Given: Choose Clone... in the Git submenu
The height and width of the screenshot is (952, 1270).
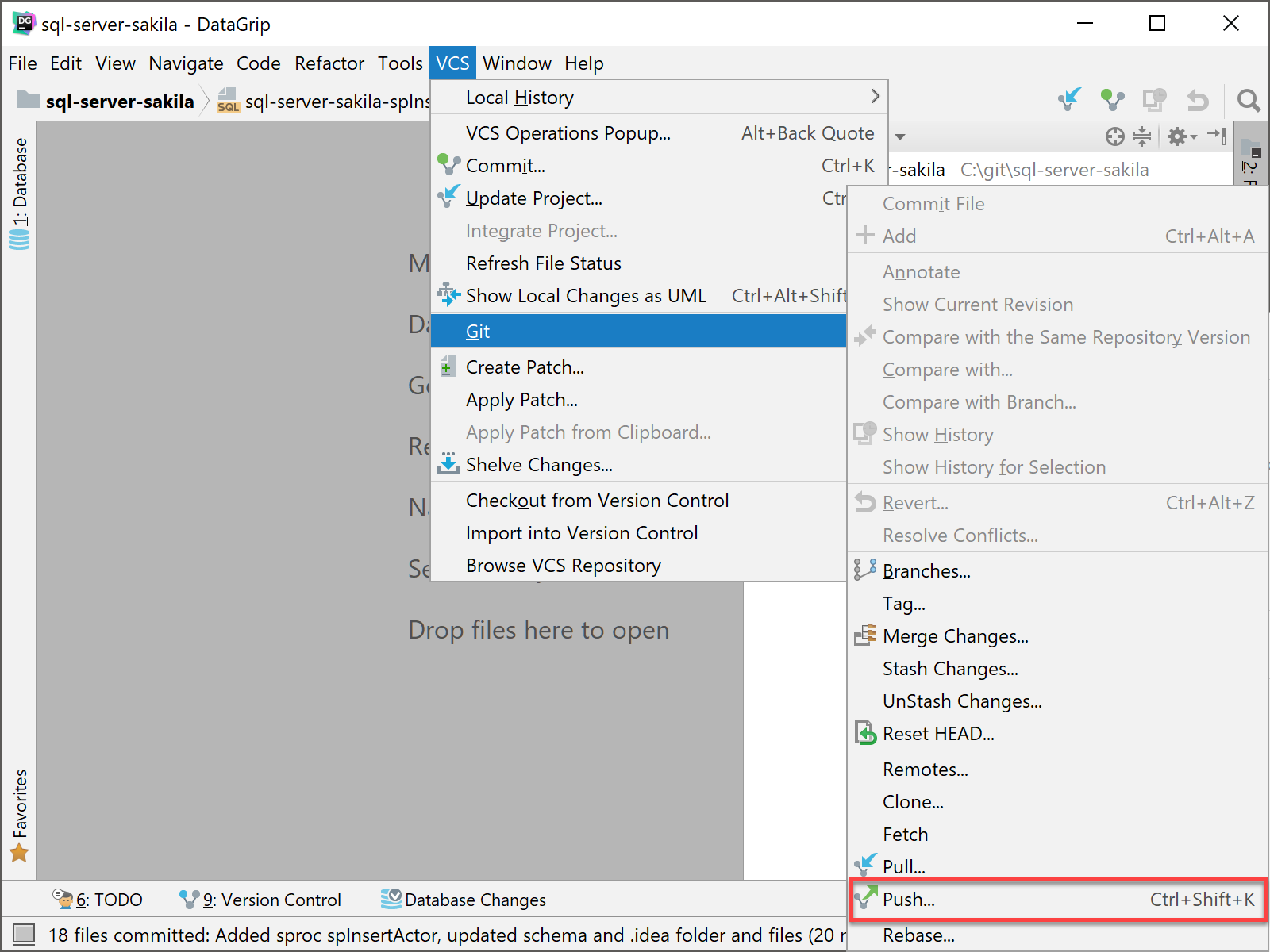Looking at the screenshot, I should pyautogui.click(x=1057, y=802).
